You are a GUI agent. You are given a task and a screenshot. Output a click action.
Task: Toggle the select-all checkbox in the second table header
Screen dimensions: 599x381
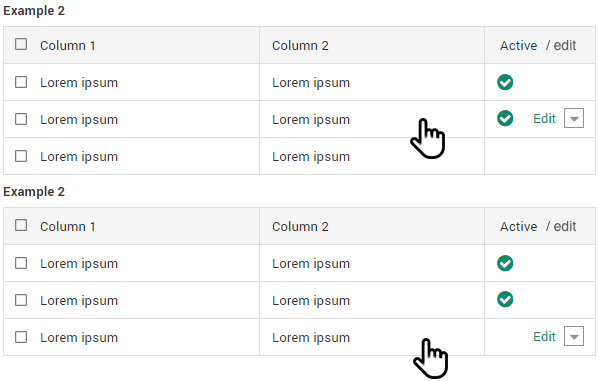21,225
